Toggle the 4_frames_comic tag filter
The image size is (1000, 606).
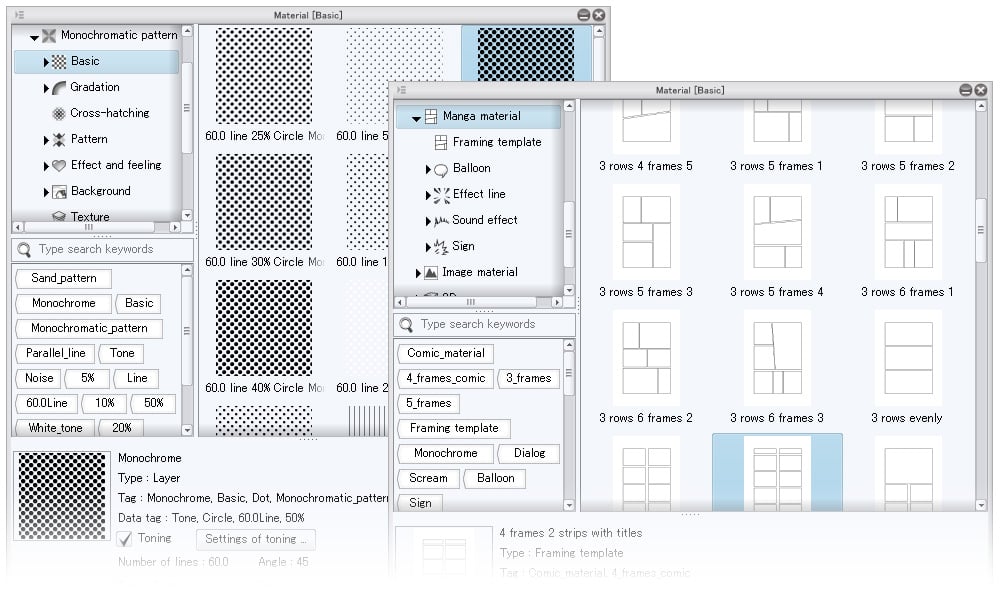(x=445, y=378)
